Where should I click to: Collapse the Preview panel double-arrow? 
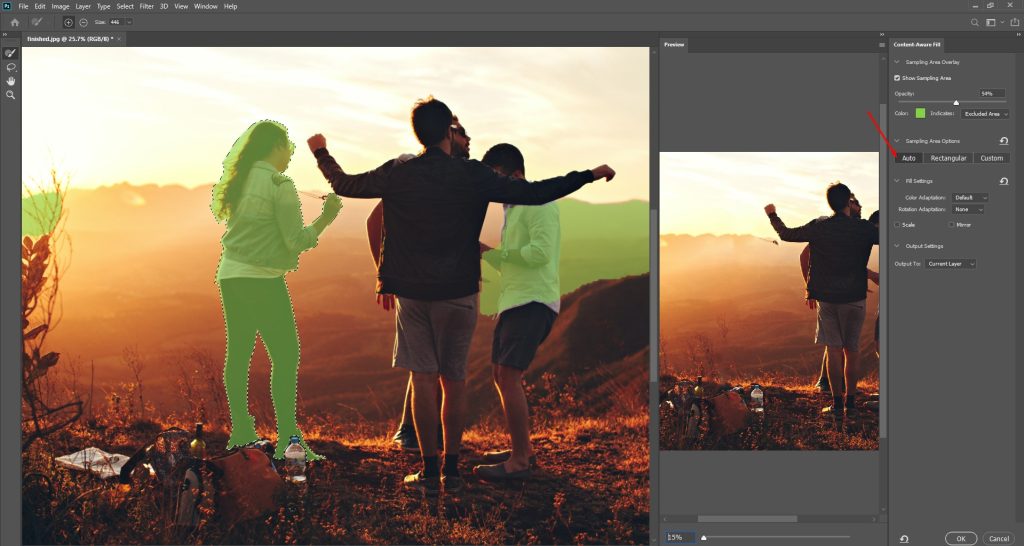(x=882, y=35)
